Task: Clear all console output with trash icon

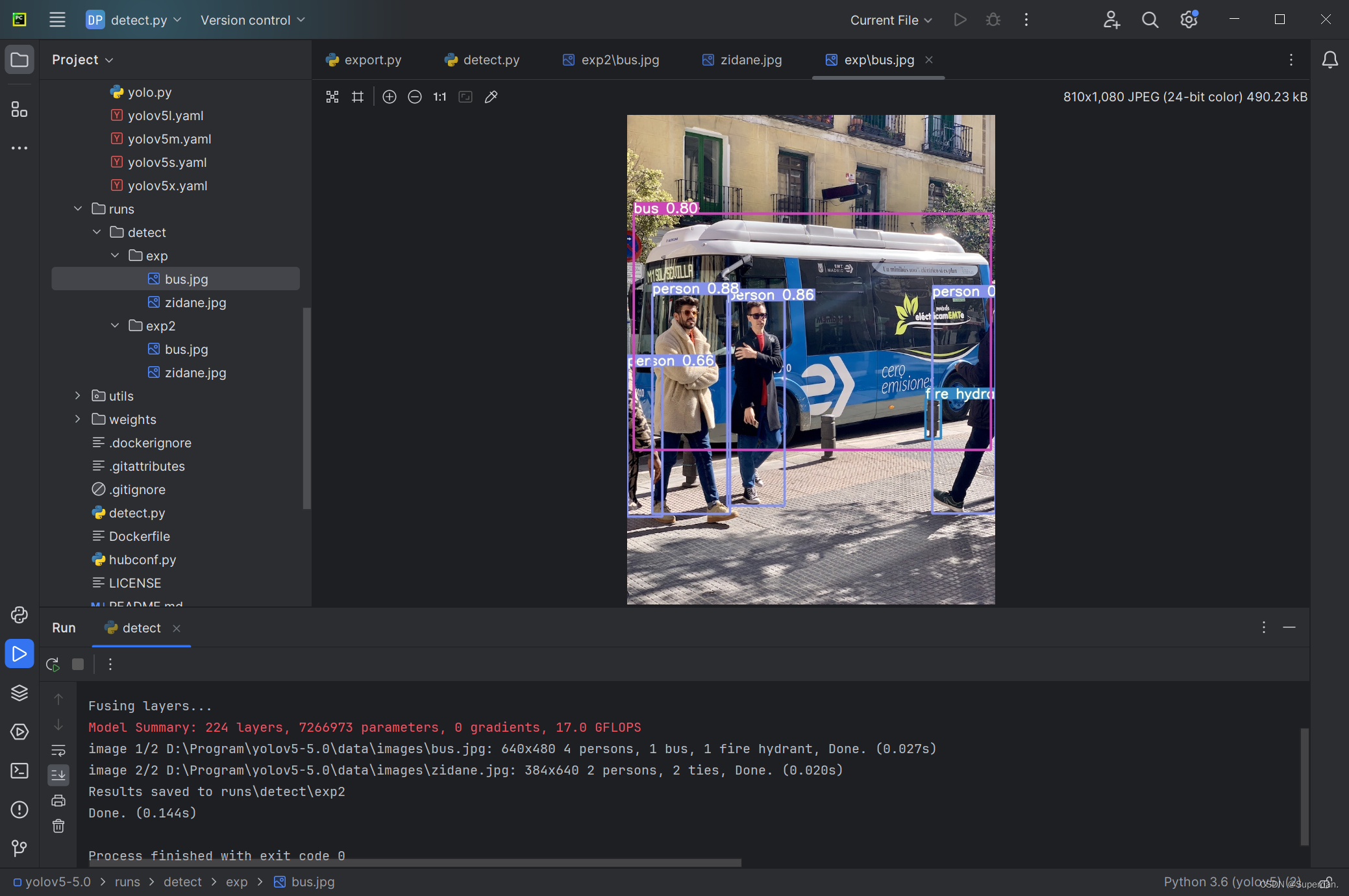Action: pyautogui.click(x=58, y=826)
